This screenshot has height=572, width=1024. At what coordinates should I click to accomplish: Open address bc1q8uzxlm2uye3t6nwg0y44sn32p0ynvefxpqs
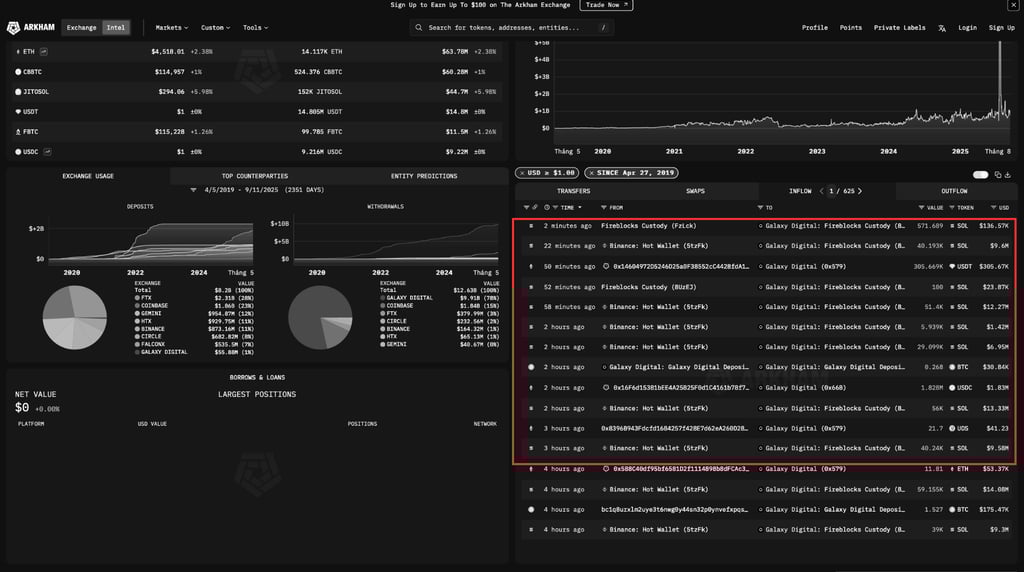pos(675,509)
